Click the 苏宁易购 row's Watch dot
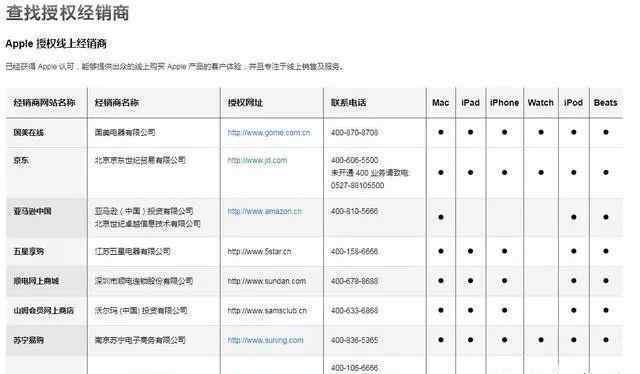Viewport: 640px width, 374px height. click(541, 340)
